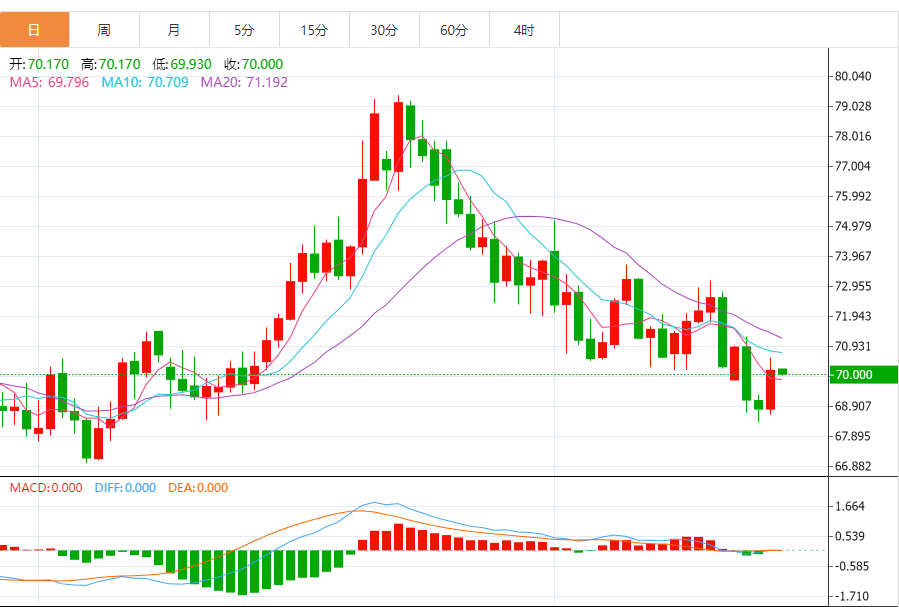The image size is (899, 607).
Task: Click the 1.664 MACD axis label
Action: click(x=850, y=506)
